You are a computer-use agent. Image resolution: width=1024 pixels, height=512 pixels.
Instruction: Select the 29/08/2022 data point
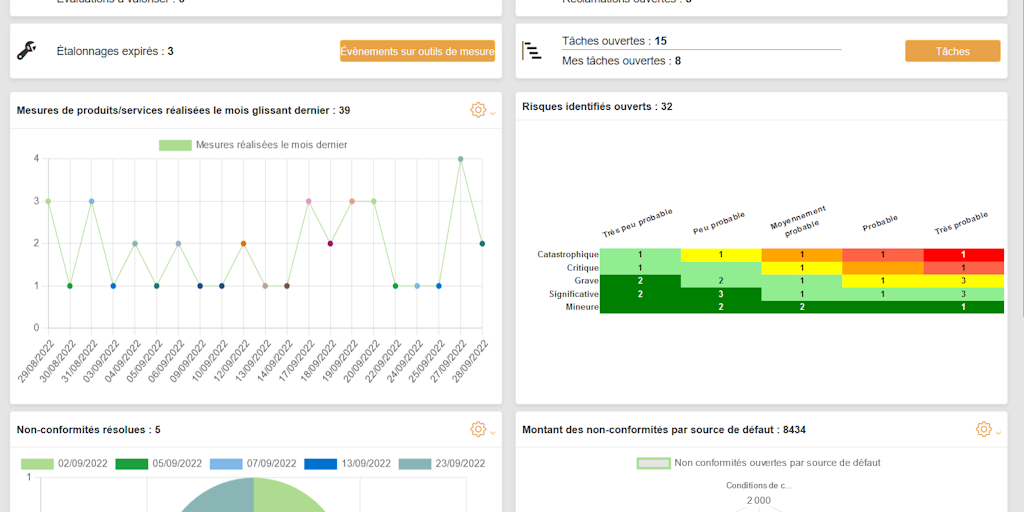[x=48, y=201]
